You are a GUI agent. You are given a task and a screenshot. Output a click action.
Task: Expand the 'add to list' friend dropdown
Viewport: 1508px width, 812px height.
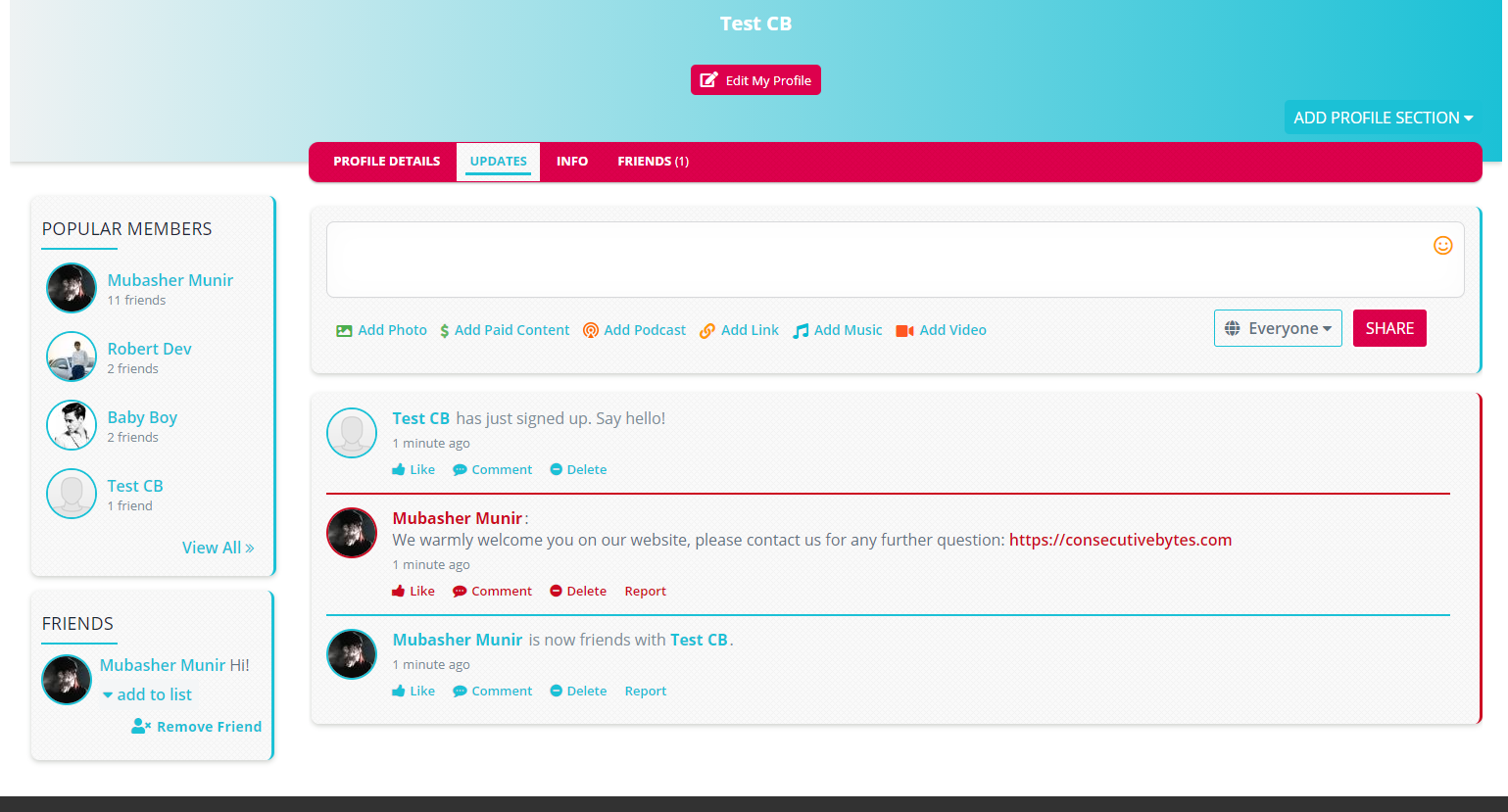pyautogui.click(x=147, y=694)
